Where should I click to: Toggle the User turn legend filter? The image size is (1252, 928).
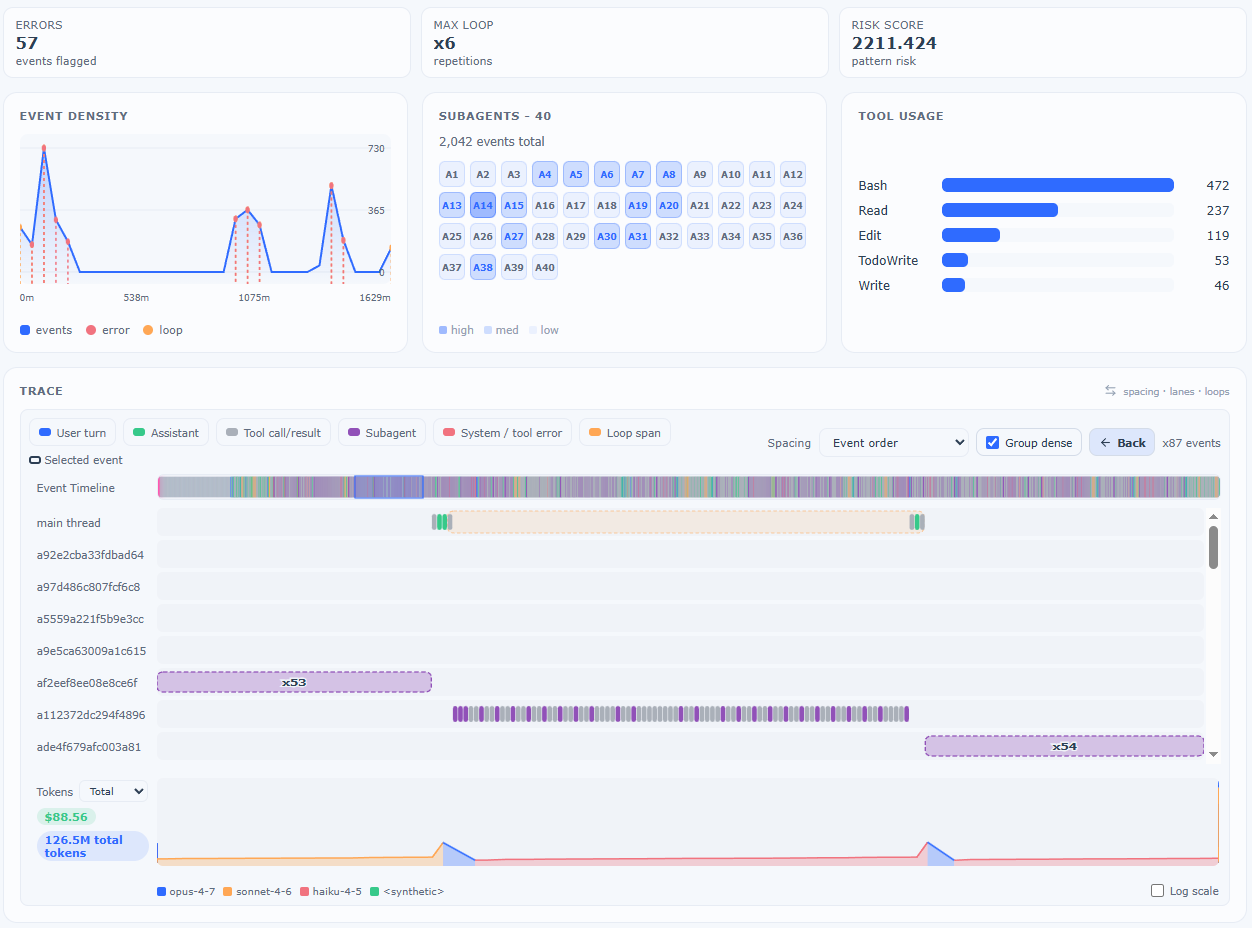click(x=73, y=433)
